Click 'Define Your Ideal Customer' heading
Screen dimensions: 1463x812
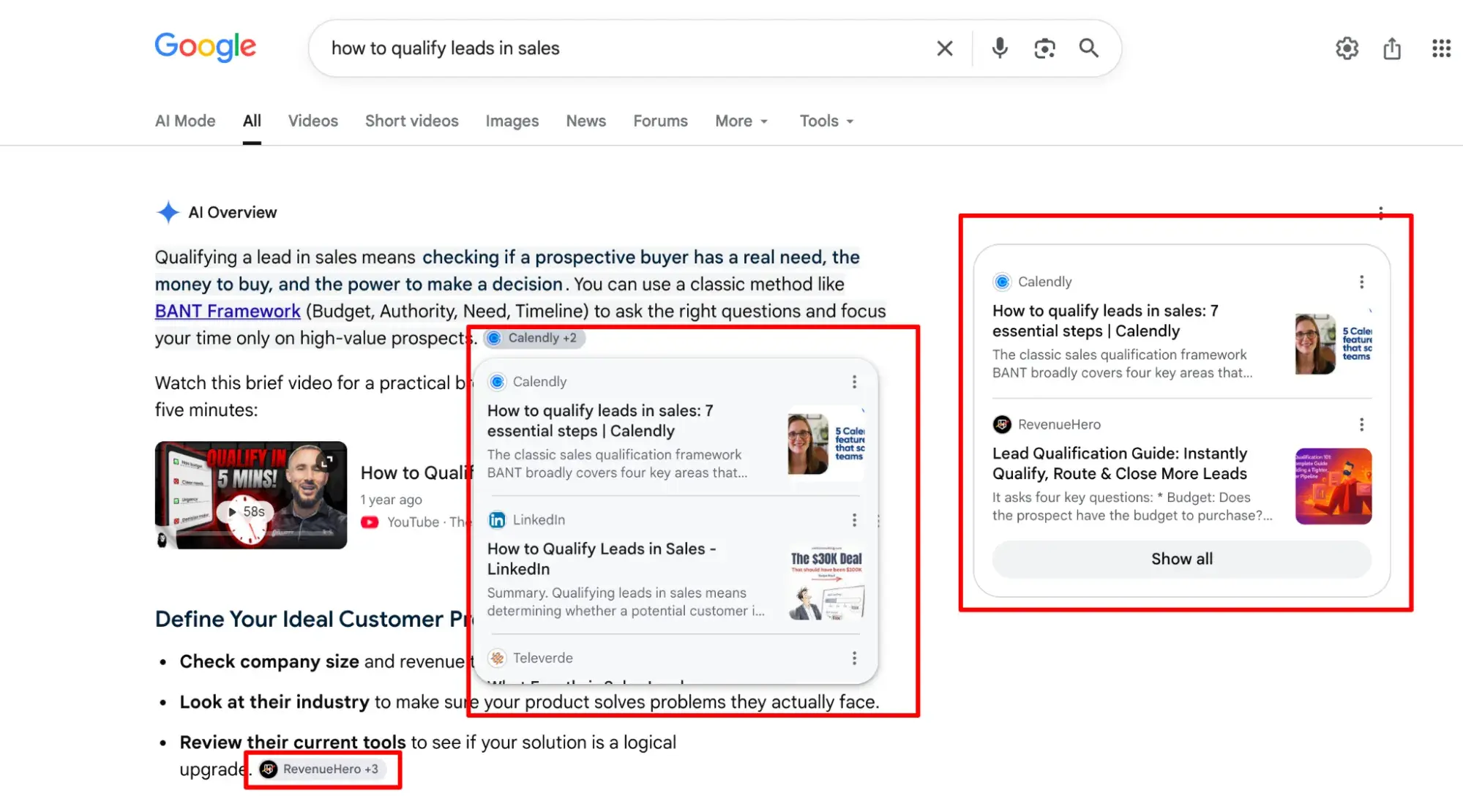click(313, 619)
